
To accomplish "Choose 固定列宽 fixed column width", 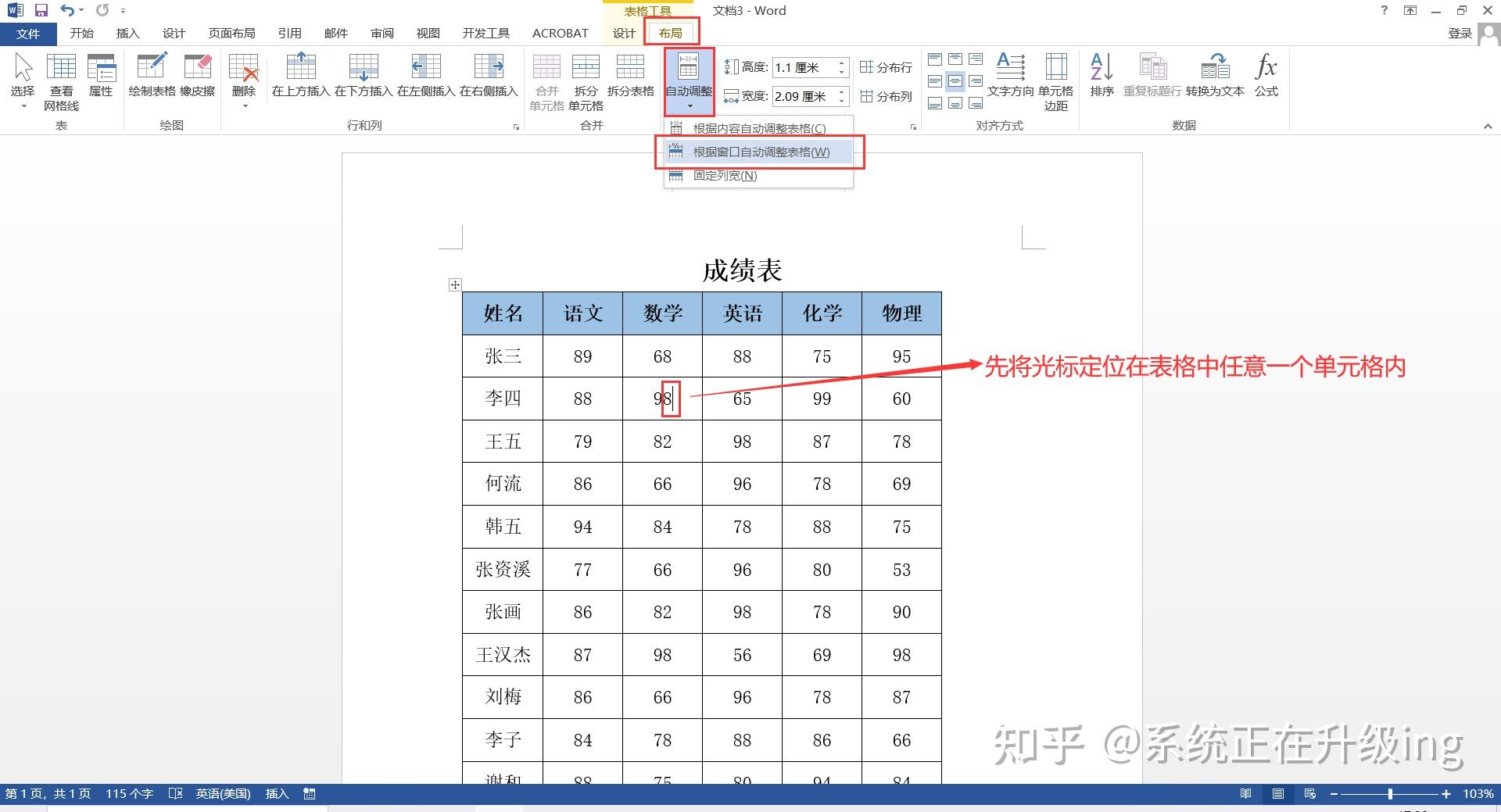I will click(x=758, y=175).
